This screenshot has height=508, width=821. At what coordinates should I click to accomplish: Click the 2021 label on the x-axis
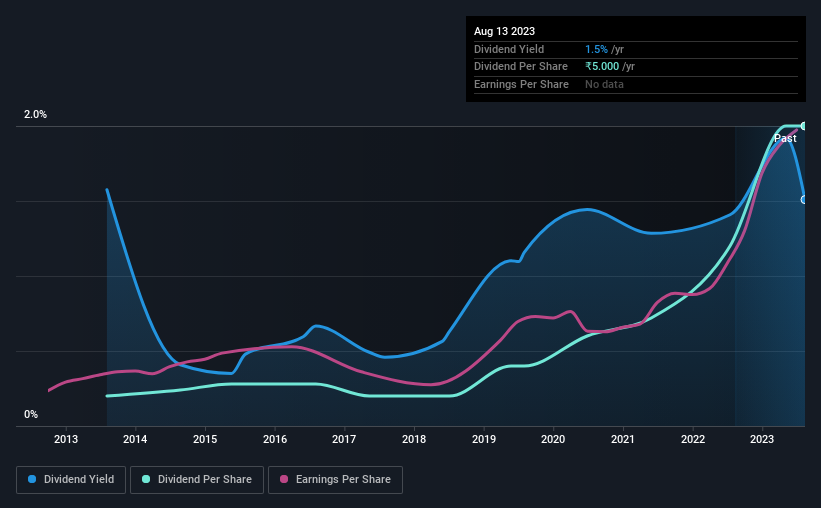(623, 439)
